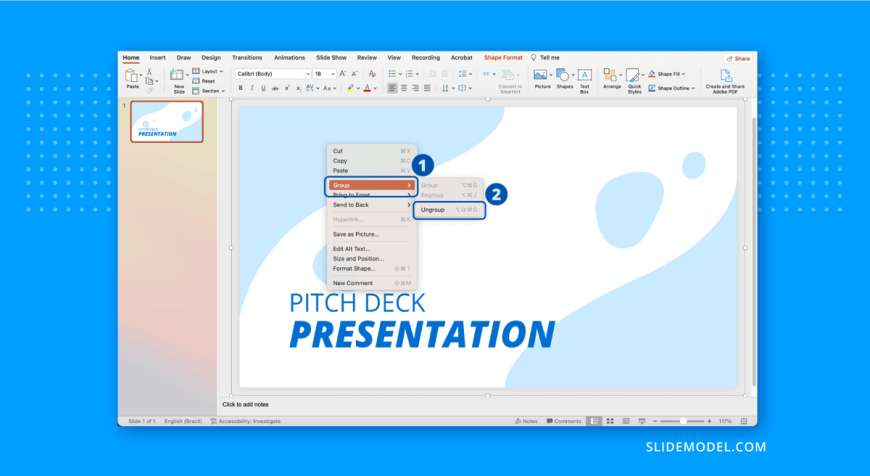Click the zoom in plus button
Viewport: 870px width, 476px height.
click(x=709, y=422)
